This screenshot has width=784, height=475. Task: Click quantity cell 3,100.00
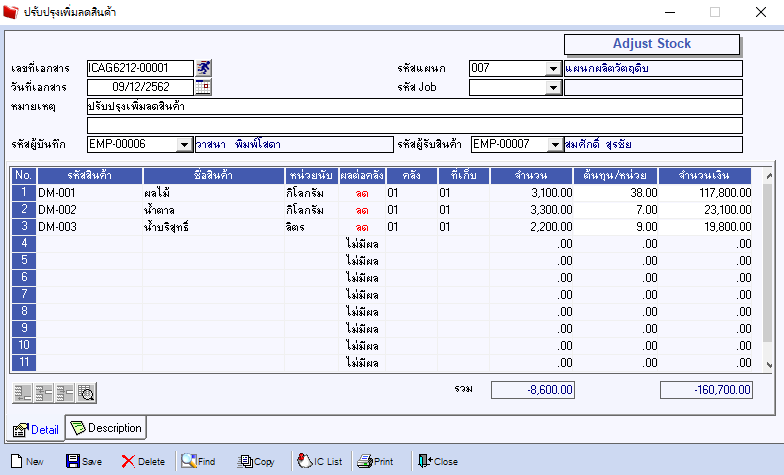coord(532,192)
